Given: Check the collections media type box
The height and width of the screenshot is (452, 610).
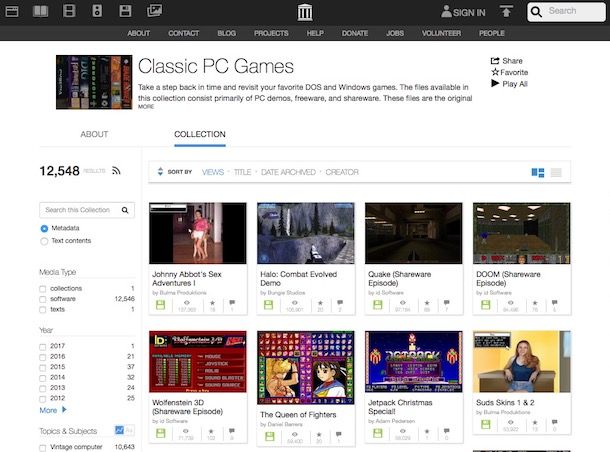Looking at the screenshot, I should pos(43,289).
